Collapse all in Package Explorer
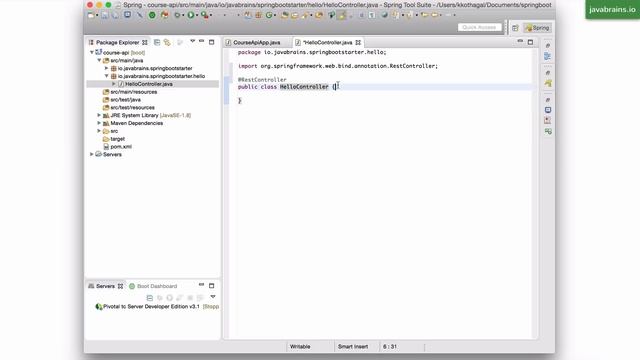The width and height of the screenshot is (640, 360). coord(157,42)
